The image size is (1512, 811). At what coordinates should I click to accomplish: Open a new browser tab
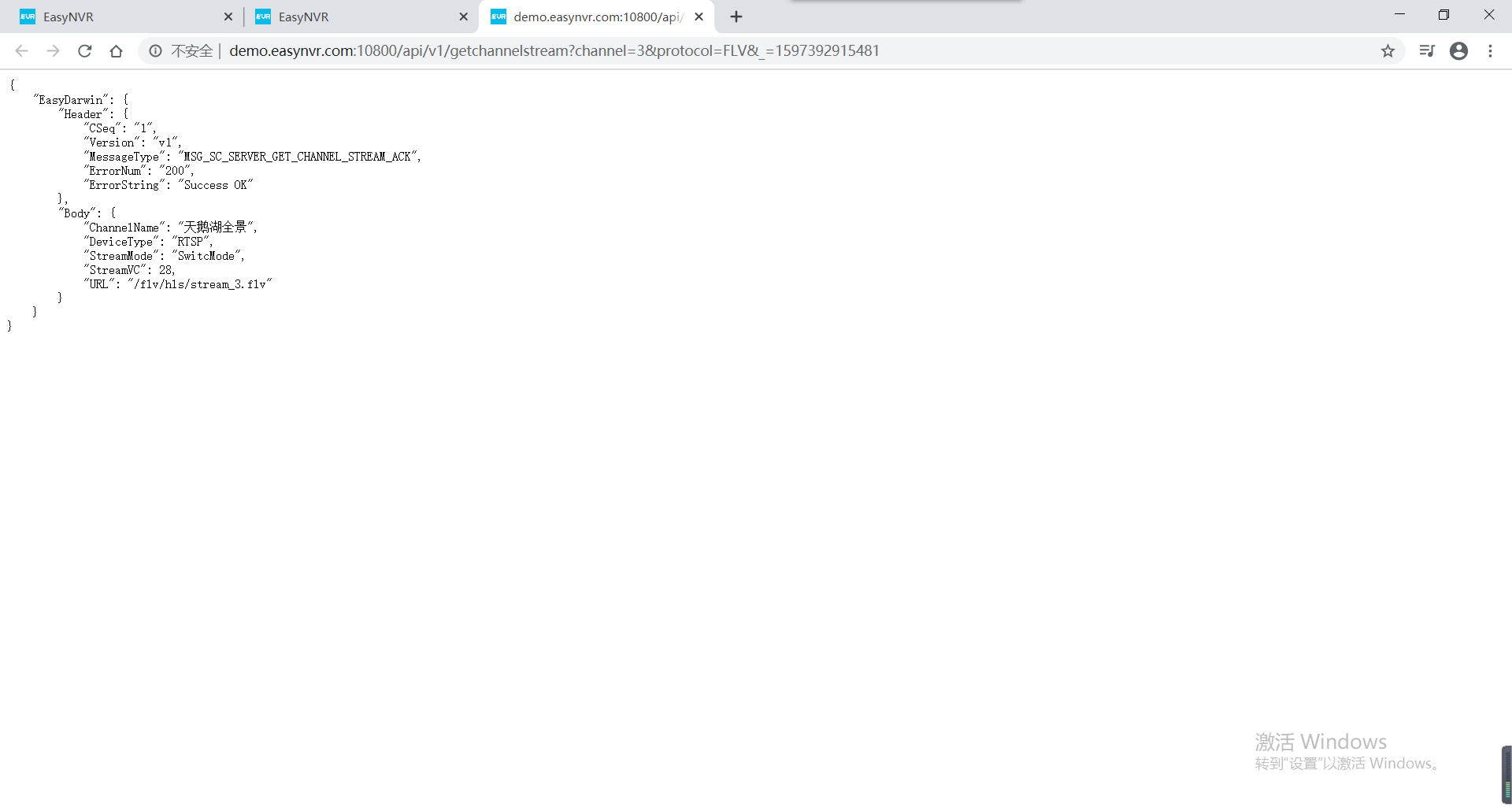click(736, 17)
